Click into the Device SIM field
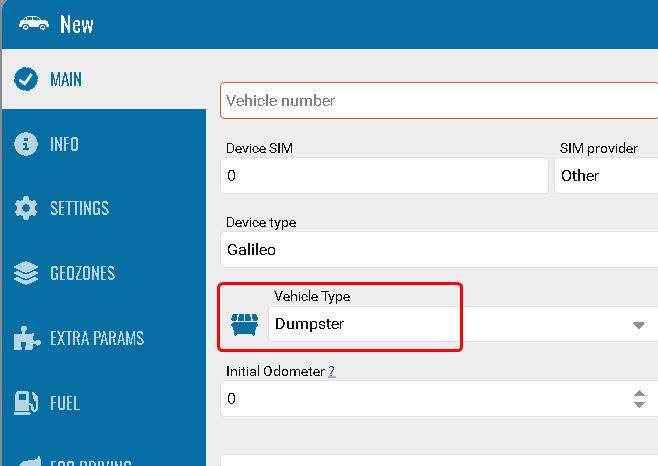The width and height of the screenshot is (658, 466). [x=383, y=176]
